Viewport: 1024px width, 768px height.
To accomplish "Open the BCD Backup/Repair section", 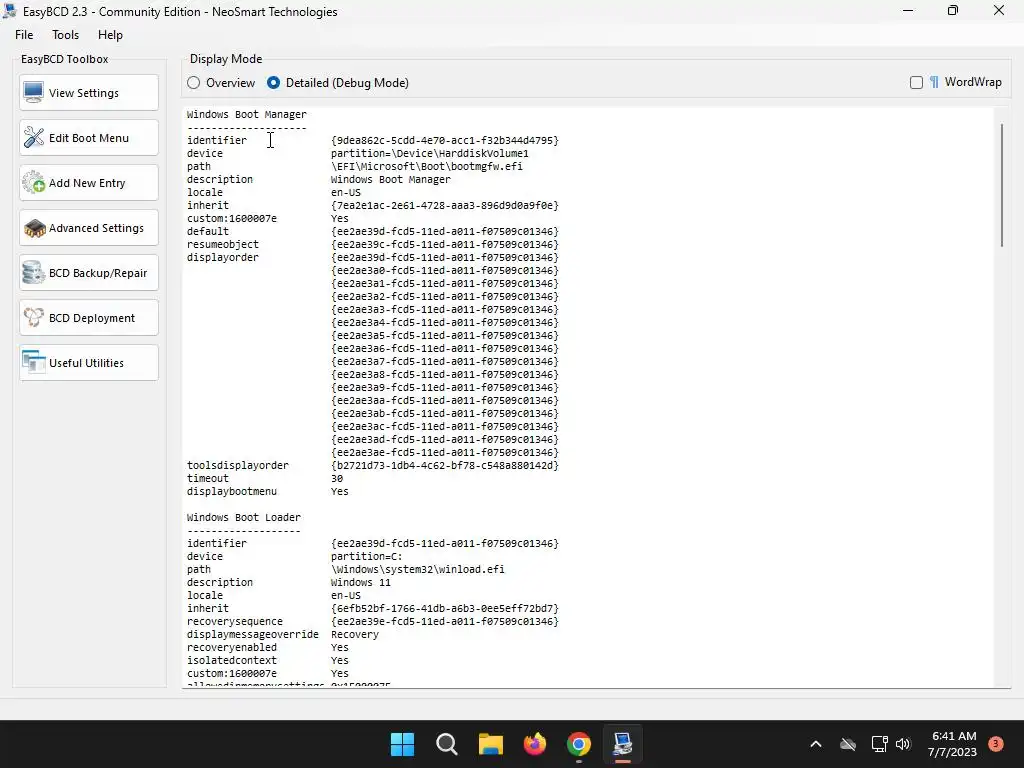I will (89, 273).
